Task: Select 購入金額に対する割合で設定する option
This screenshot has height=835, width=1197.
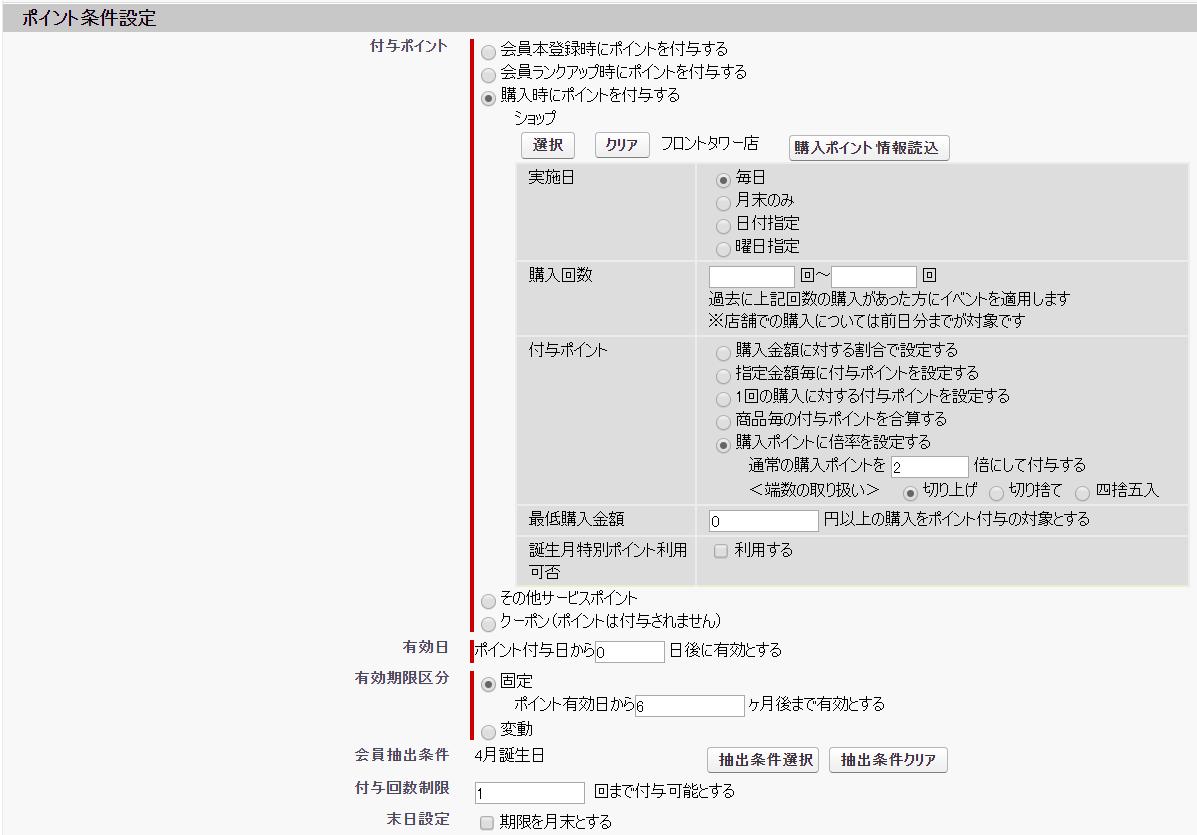Action: (x=723, y=352)
